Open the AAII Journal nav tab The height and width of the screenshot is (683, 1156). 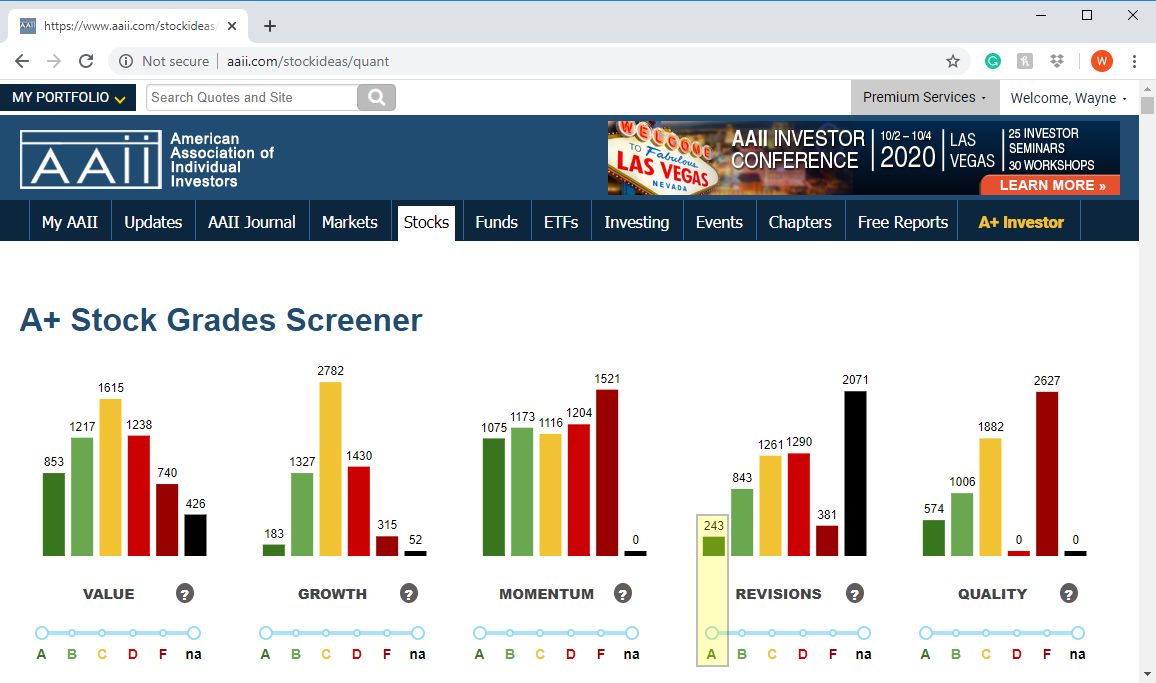251,222
